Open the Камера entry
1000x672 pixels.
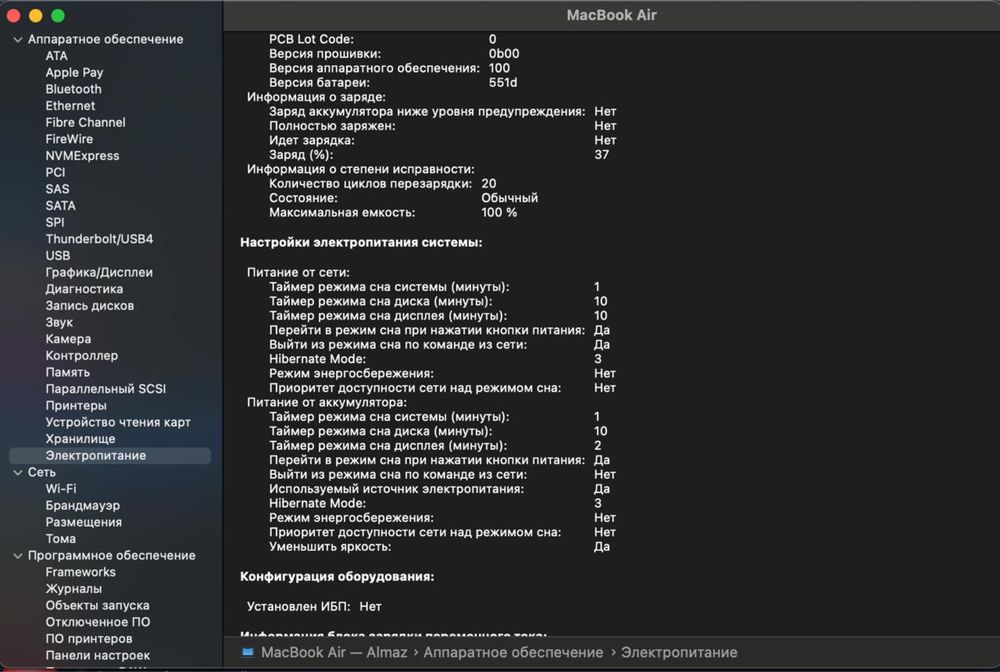(68, 339)
